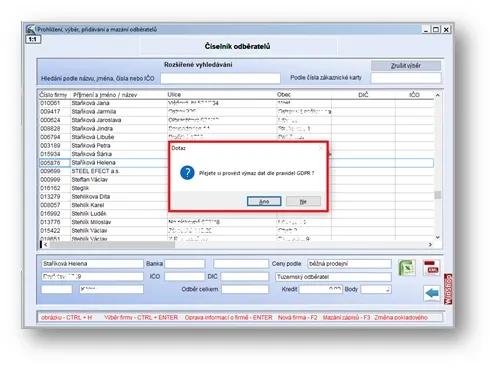The image size is (497, 371).
Task: Close the Dotaz dialog
Action: tap(321, 148)
